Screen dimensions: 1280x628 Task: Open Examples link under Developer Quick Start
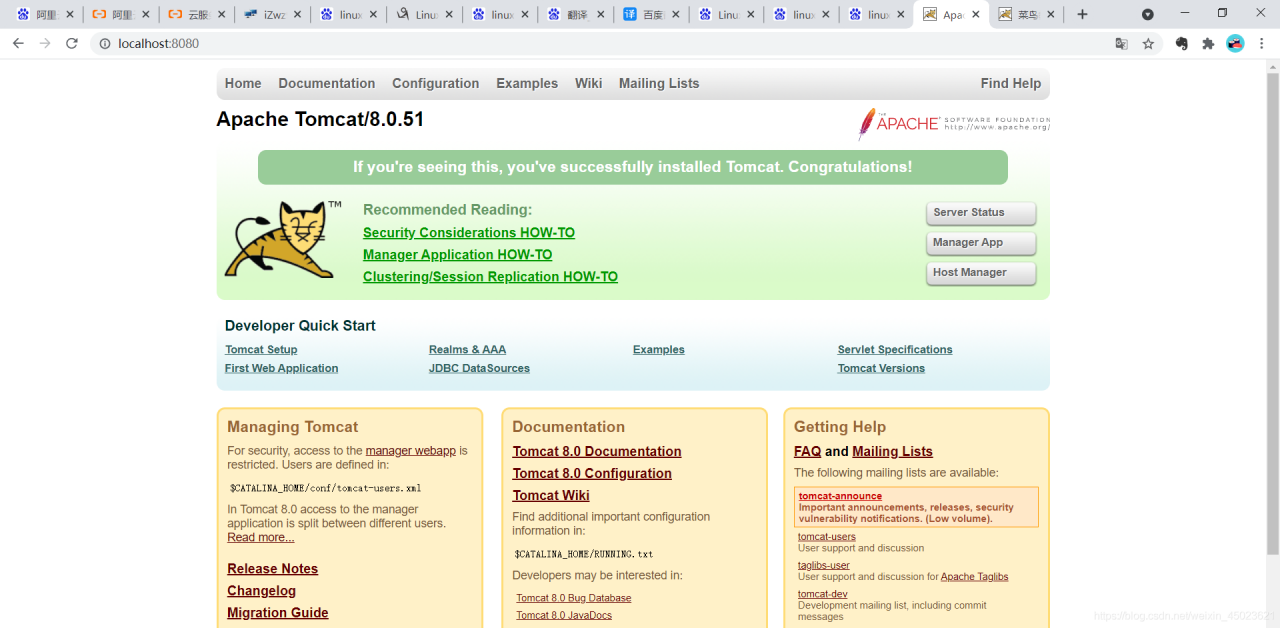pyautogui.click(x=659, y=350)
